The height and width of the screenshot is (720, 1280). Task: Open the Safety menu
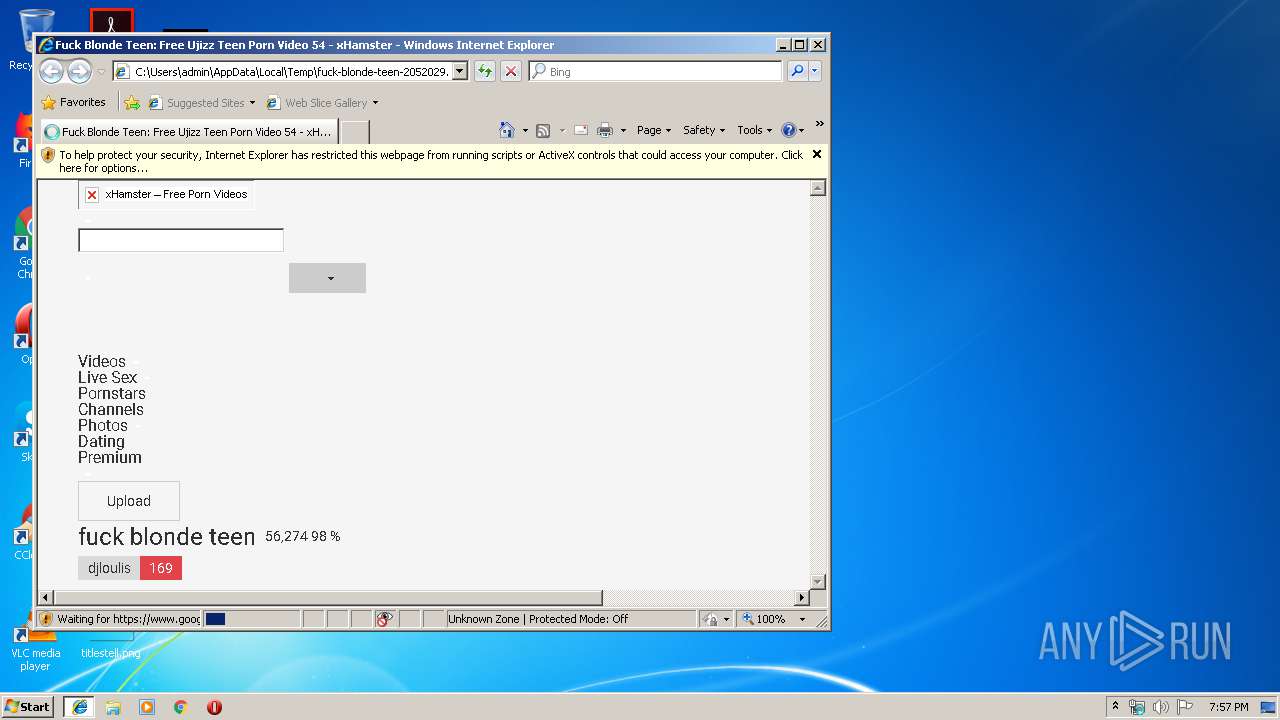coord(704,130)
